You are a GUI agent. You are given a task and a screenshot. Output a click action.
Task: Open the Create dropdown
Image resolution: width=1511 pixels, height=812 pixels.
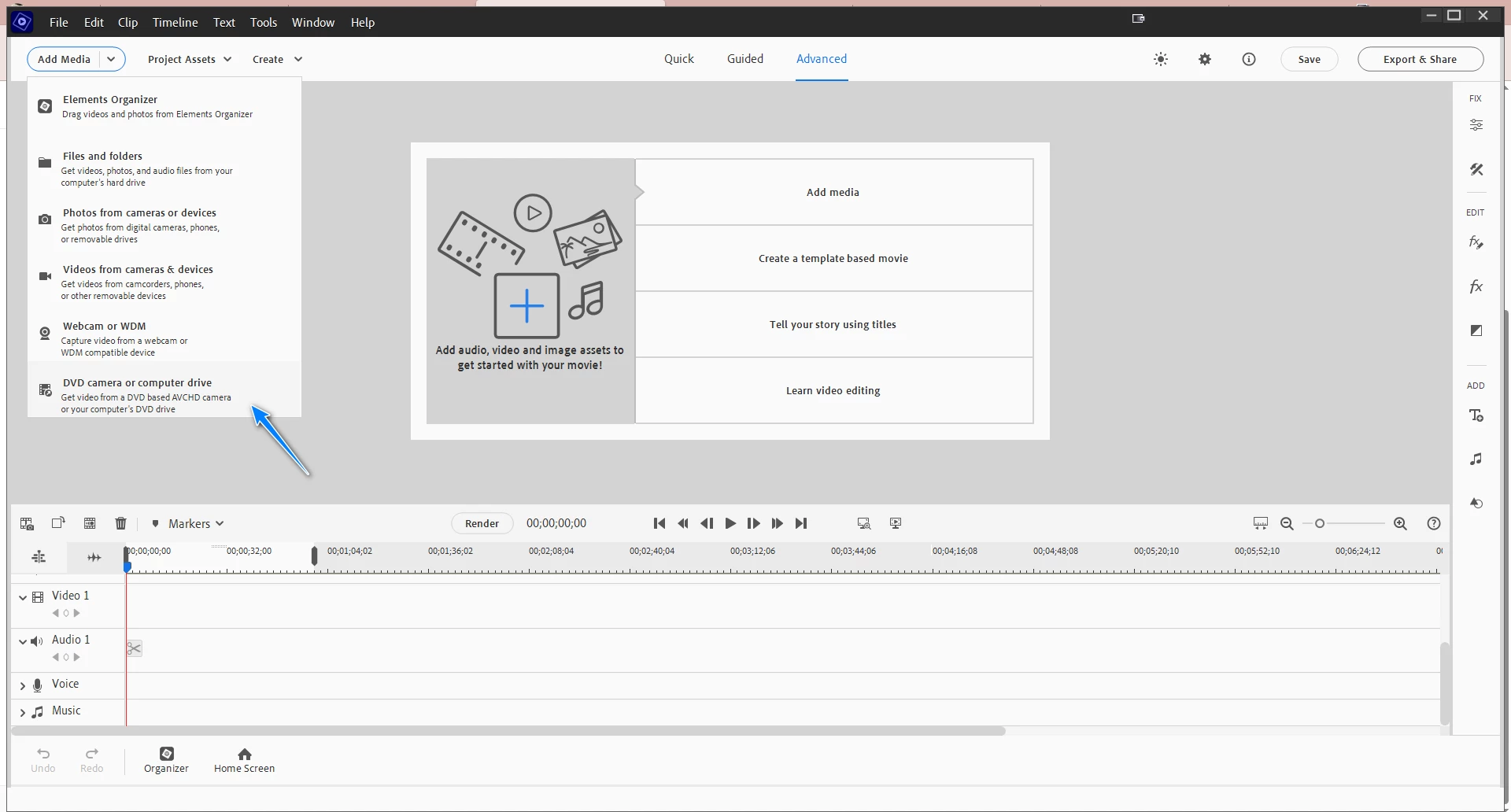tap(277, 59)
